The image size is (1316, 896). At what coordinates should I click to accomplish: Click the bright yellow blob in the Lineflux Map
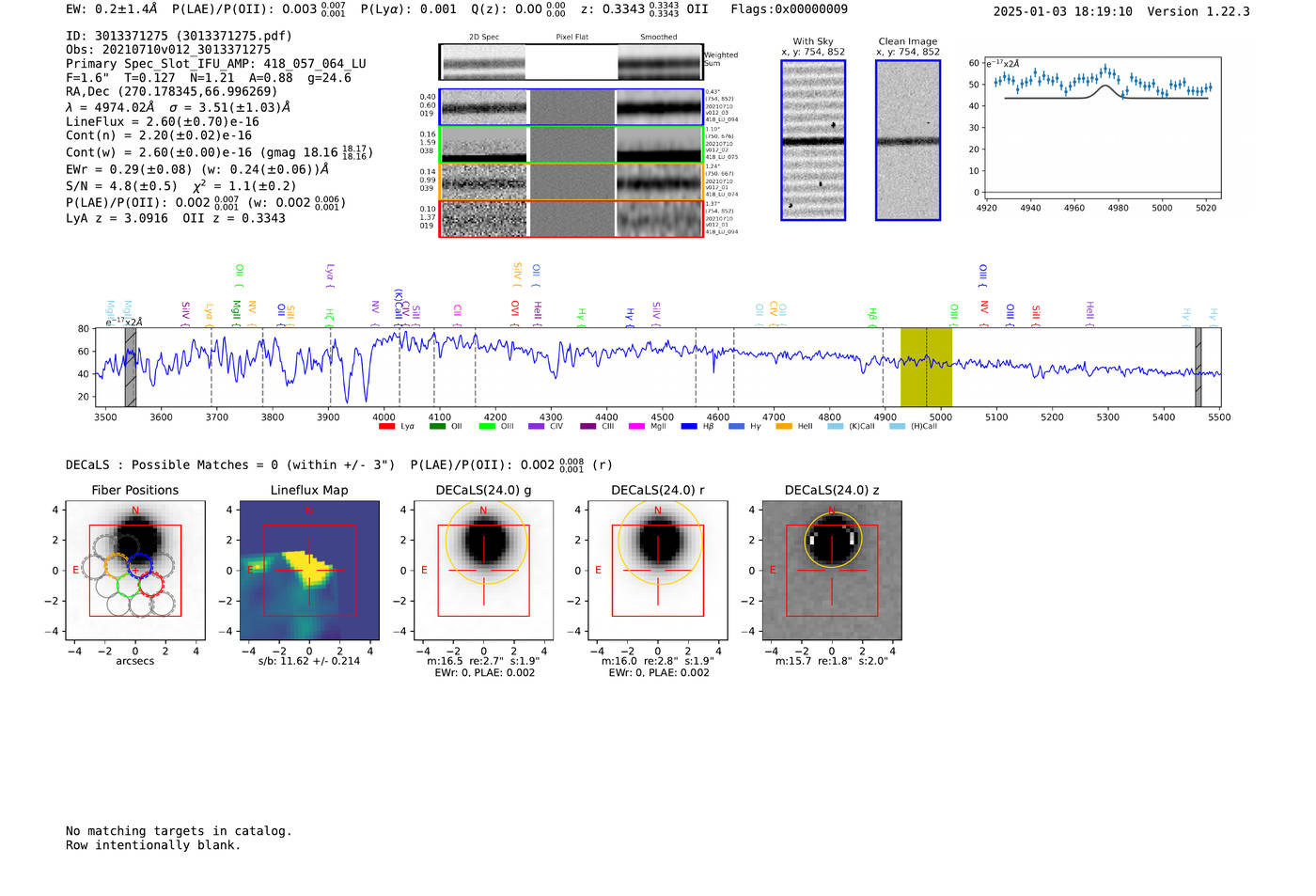(309, 567)
